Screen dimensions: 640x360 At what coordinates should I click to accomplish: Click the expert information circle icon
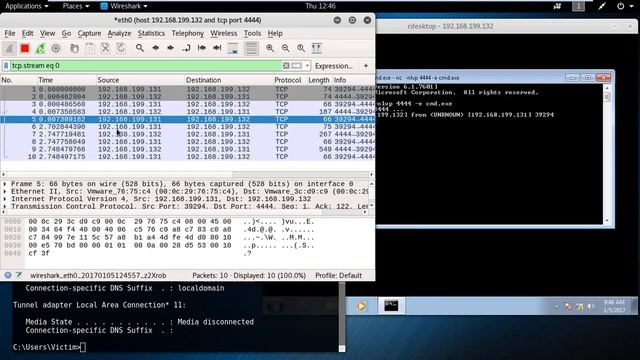click(x=8, y=276)
